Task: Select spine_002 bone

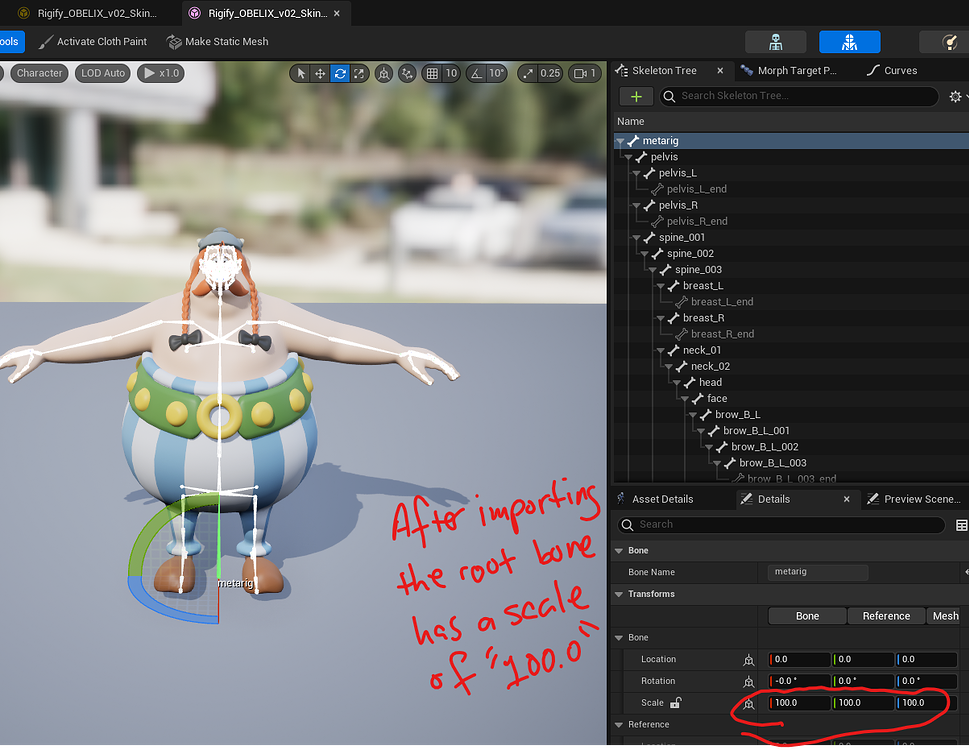Action: [690, 253]
